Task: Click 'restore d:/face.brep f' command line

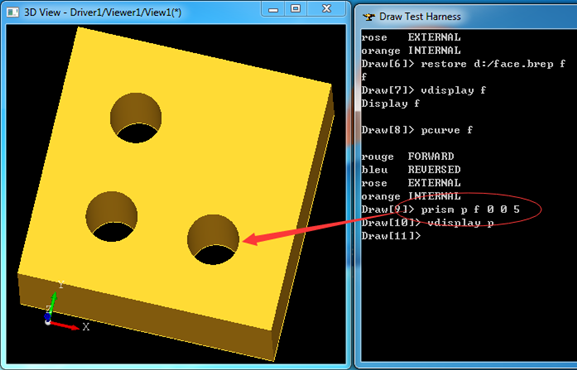Action: [463, 64]
